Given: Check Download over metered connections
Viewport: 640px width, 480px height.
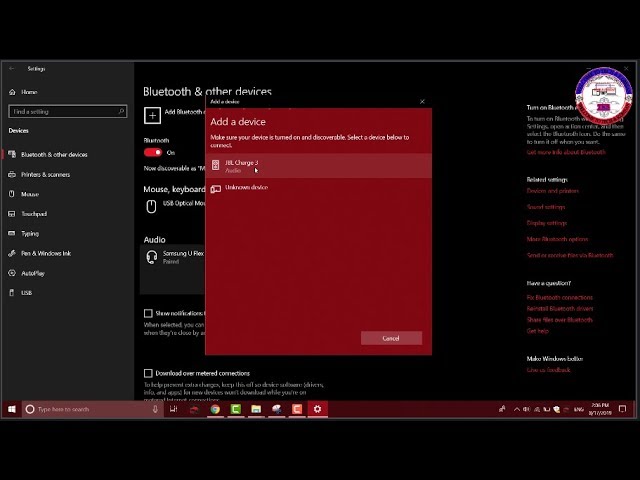Looking at the screenshot, I should 148,373.
